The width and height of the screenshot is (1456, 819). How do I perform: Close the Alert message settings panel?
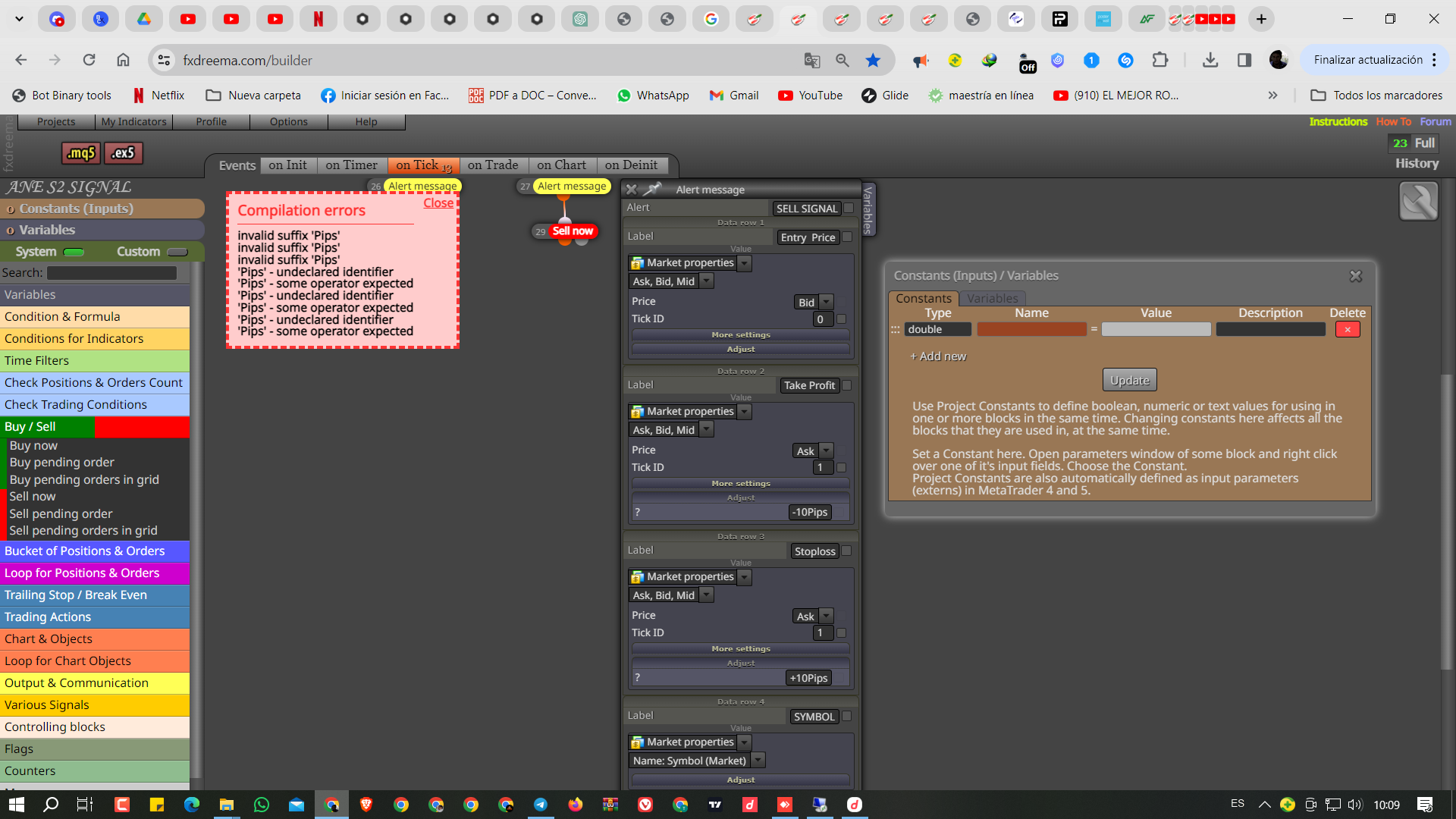coord(631,190)
